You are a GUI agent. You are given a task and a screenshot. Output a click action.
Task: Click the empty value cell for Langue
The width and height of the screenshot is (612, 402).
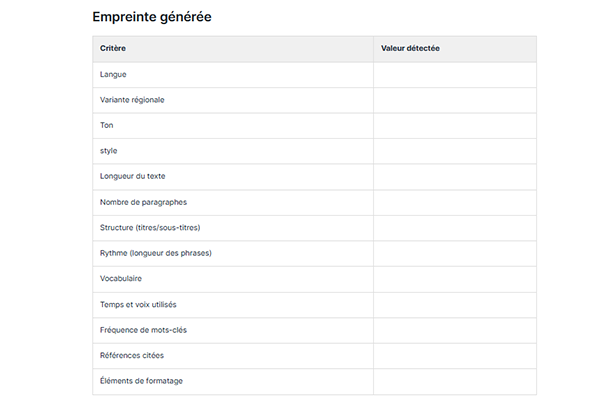[x=455, y=75]
